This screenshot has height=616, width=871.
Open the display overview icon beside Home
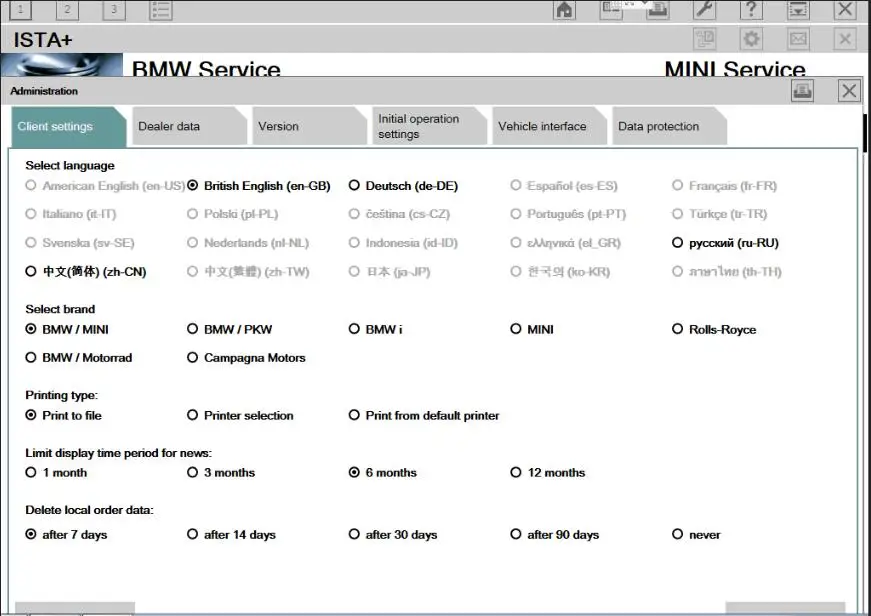611,9
